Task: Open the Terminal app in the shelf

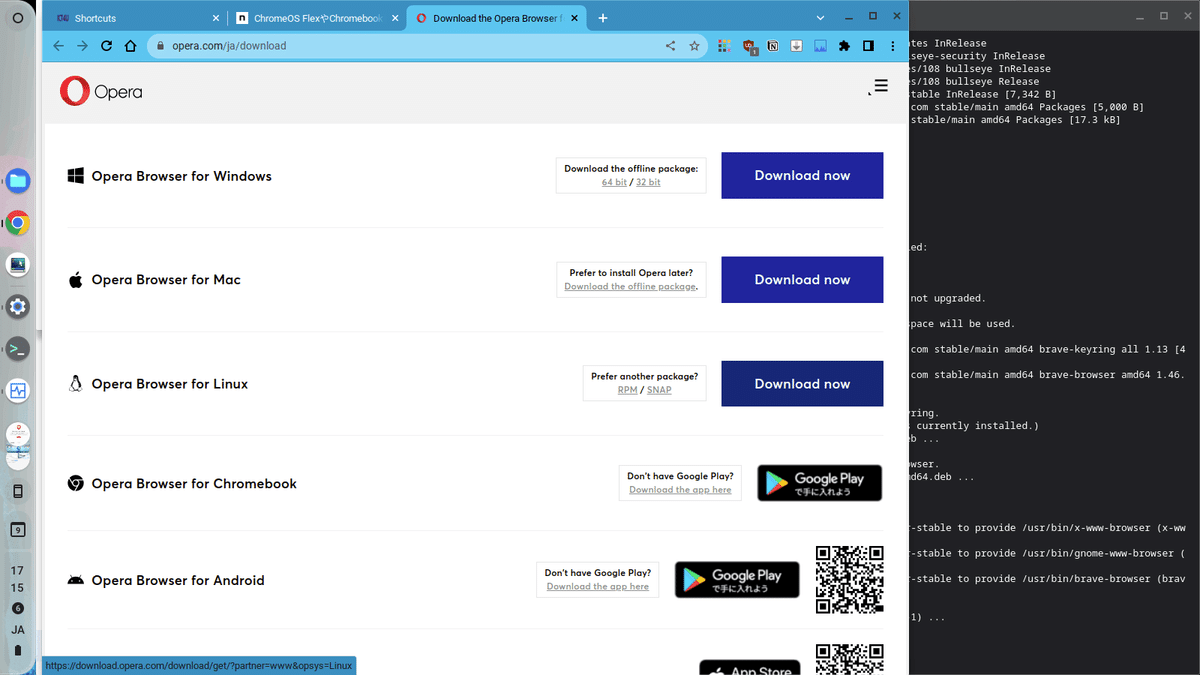Action: [x=17, y=349]
